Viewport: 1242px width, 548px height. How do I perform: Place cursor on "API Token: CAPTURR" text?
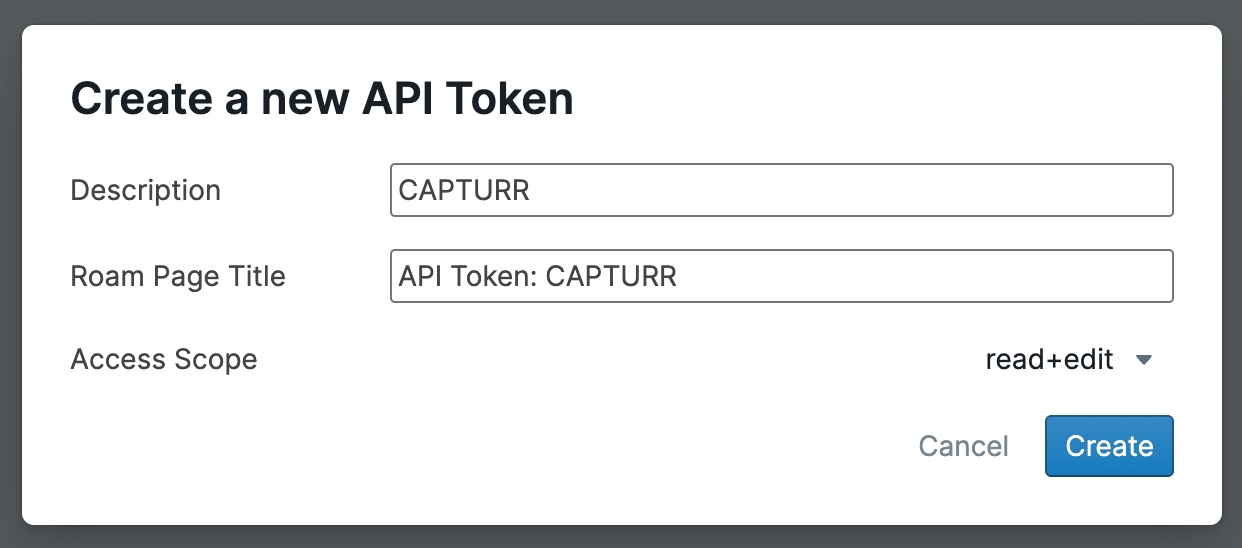pyautogui.click(x=538, y=276)
